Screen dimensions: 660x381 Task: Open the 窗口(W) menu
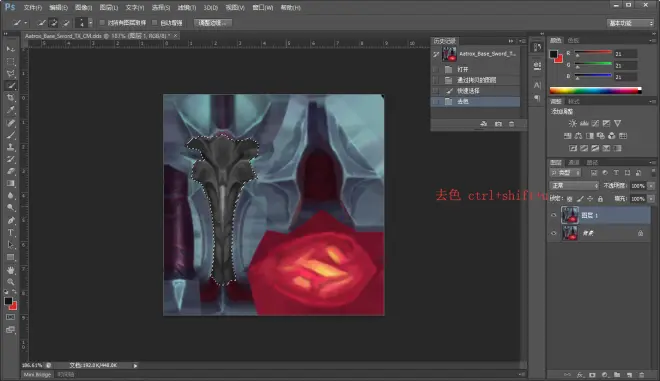coord(263,8)
